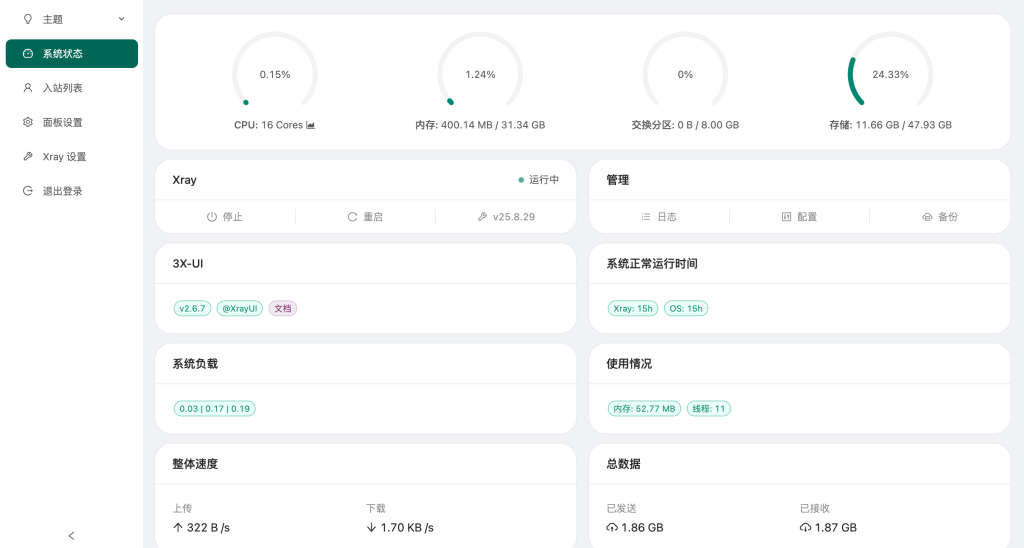Screen dimensions: 1024x548
Task: Click the CPU history chart icon
Action: (x=311, y=126)
